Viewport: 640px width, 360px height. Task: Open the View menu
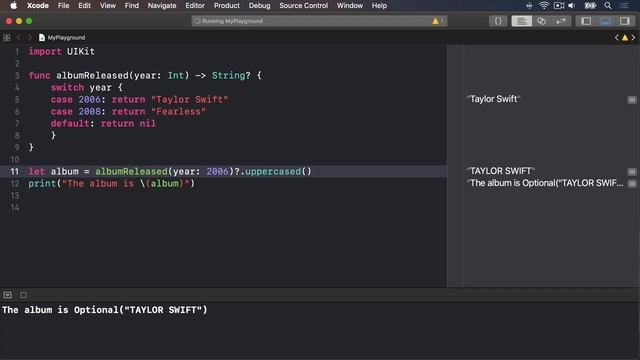[x=108, y=5]
